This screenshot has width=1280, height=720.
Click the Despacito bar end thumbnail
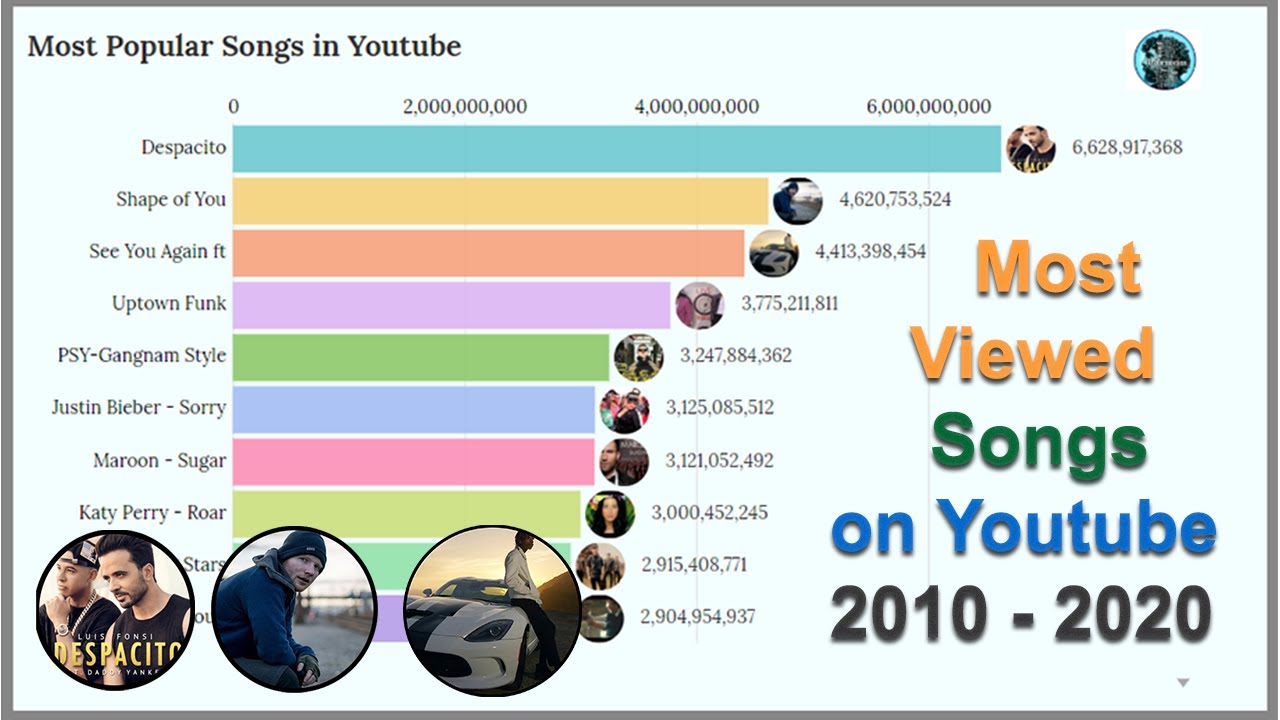(x=1031, y=148)
